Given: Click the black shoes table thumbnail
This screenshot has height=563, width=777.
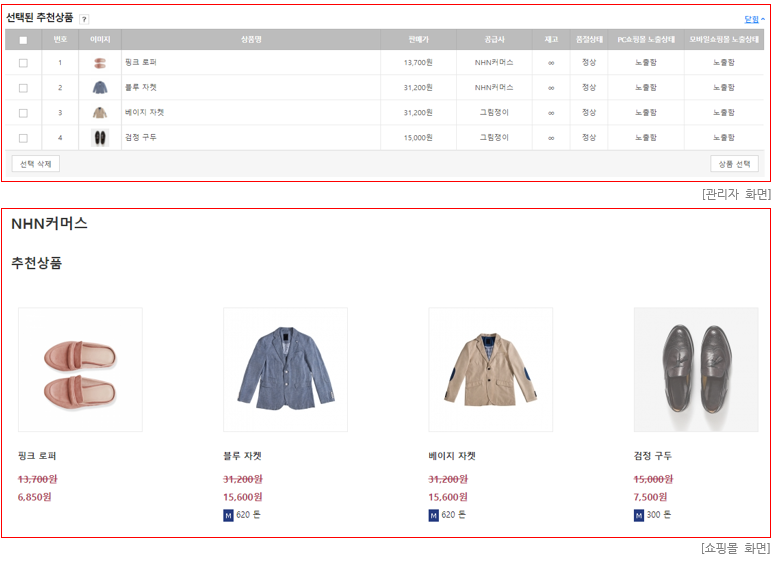Looking at the screenshot, I should tap(100, 138).
